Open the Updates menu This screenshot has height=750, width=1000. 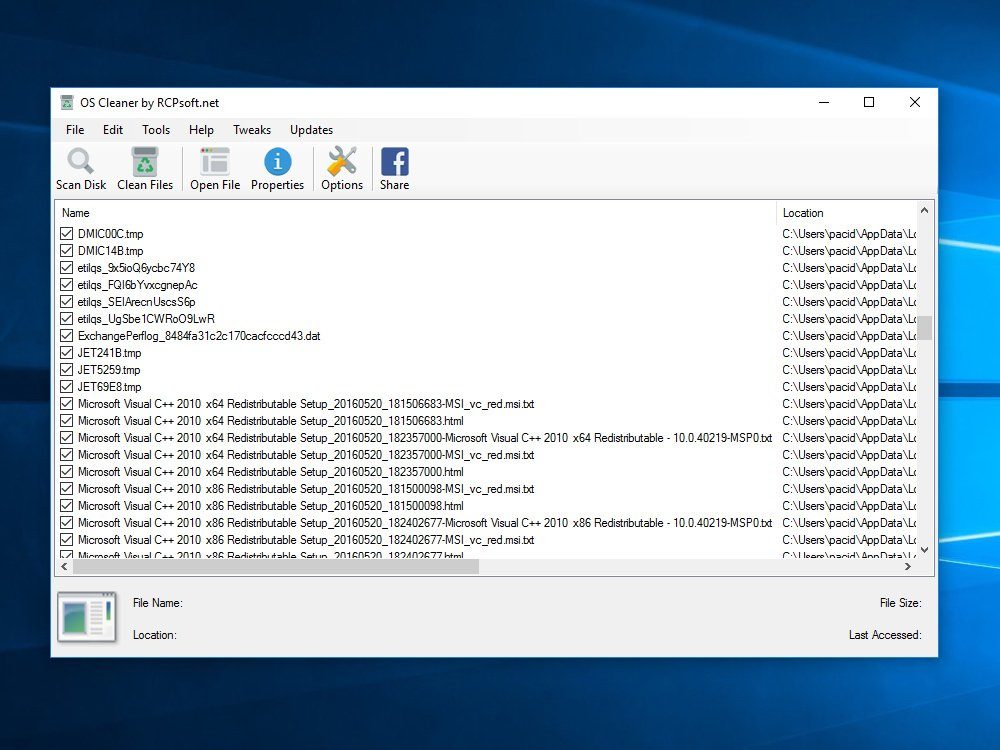coord(311,129)
